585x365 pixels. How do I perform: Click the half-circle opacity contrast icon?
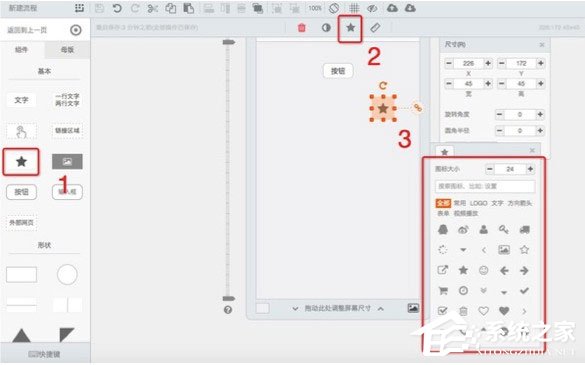[326, 28]
